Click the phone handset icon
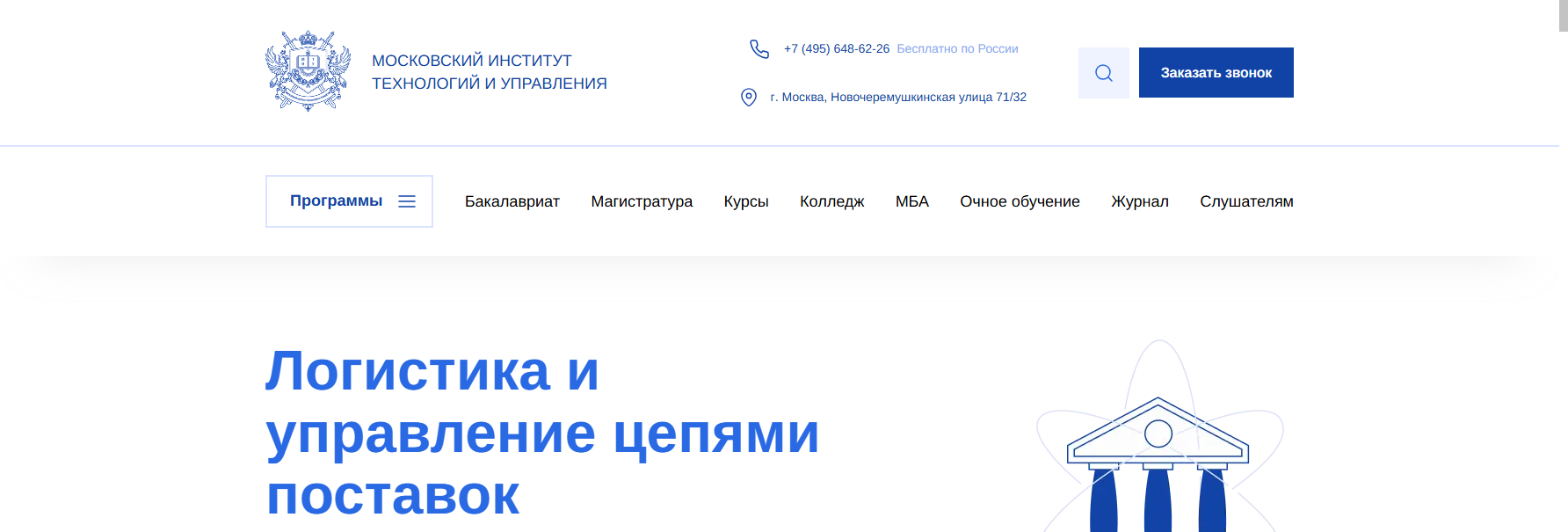The height and width of the screenshot is (532, 1568). pos(759,49)
